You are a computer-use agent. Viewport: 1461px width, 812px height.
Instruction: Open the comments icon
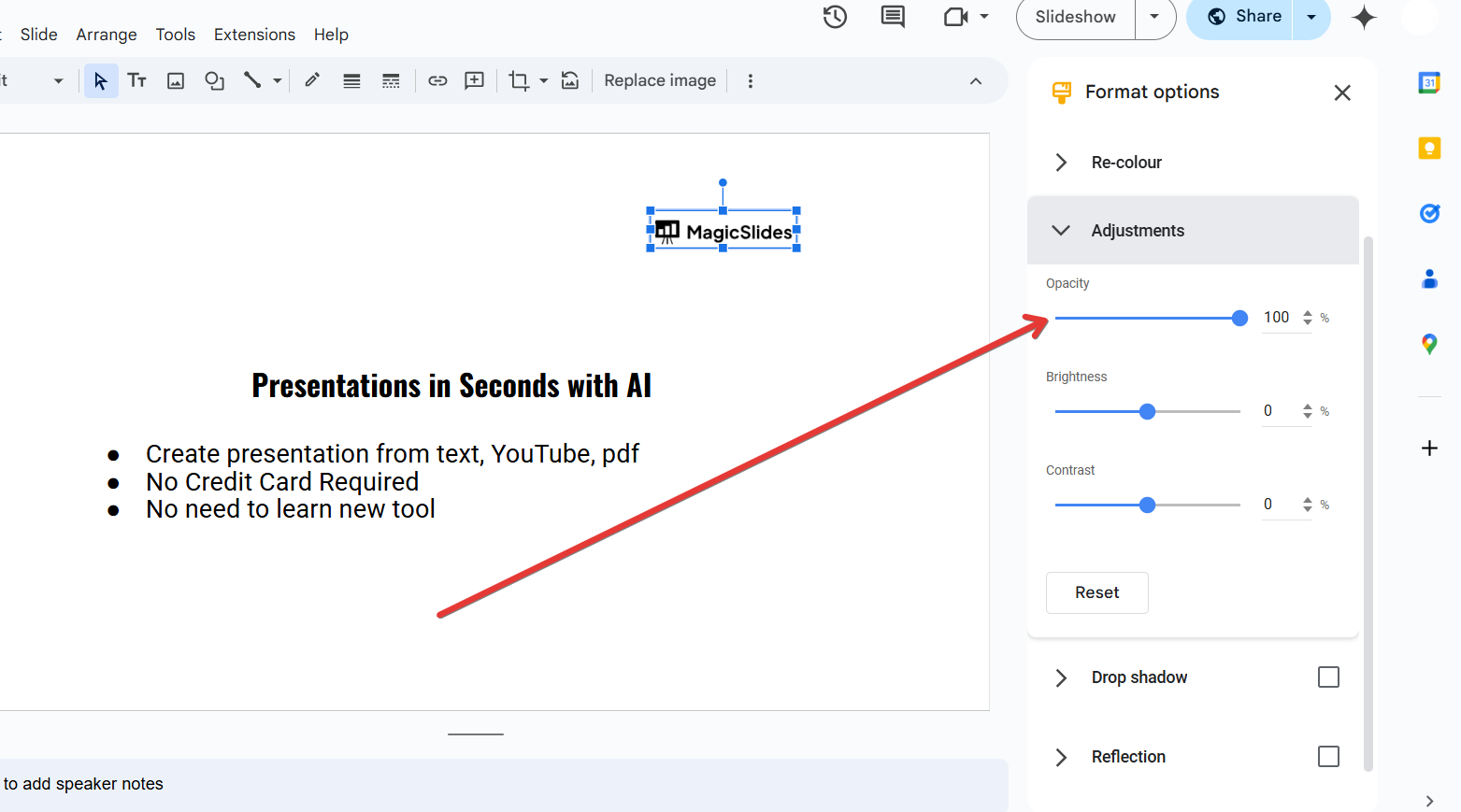(x=893, y=17)
